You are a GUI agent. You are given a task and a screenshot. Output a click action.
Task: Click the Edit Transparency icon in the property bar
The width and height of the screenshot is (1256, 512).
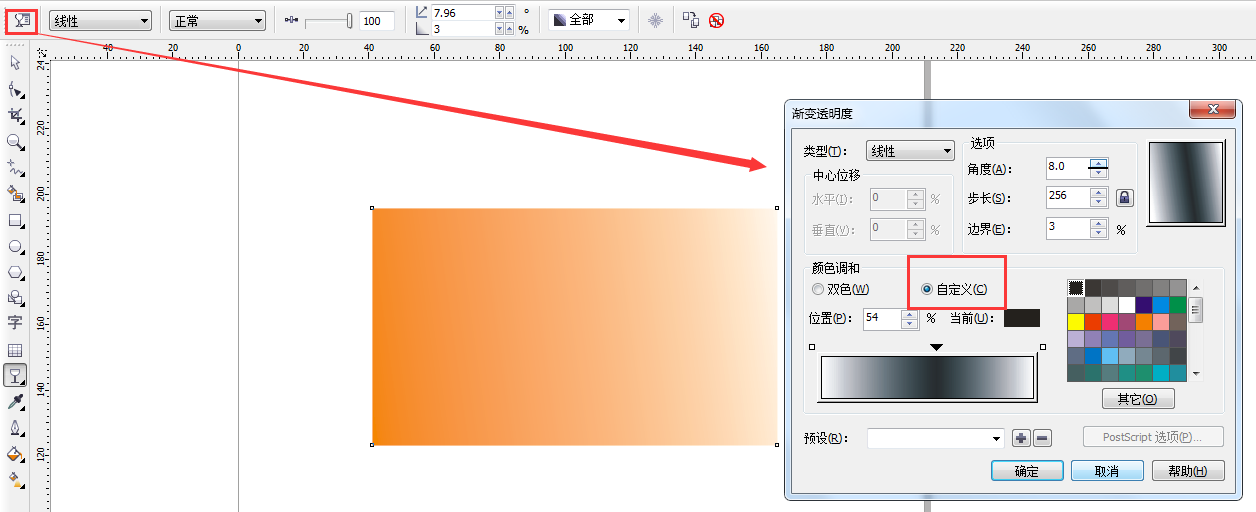[22, 20]
